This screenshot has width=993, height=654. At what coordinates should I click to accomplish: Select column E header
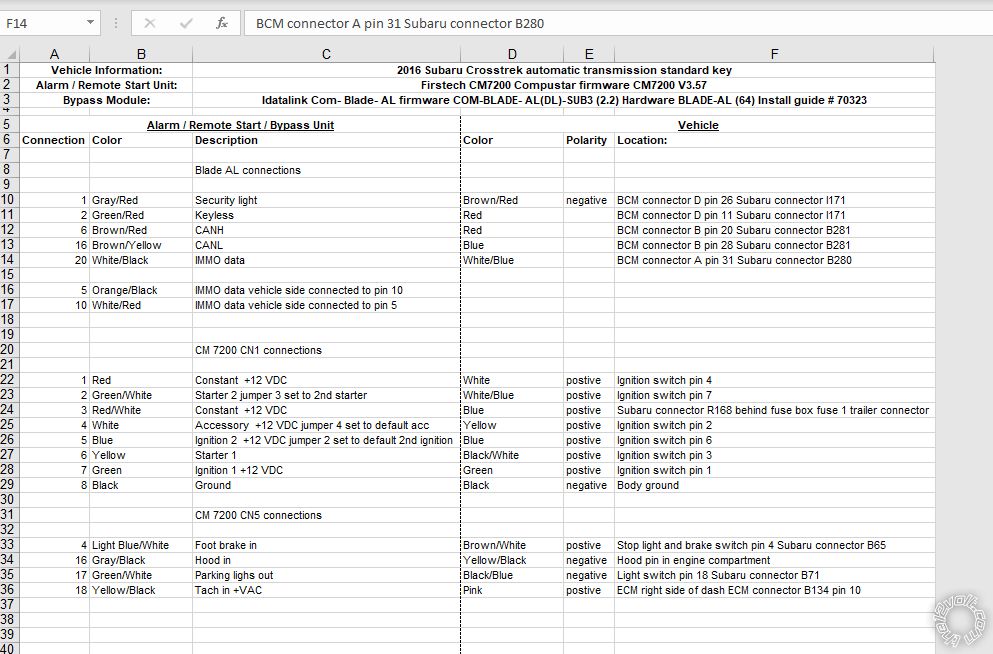tap(589, 54)
